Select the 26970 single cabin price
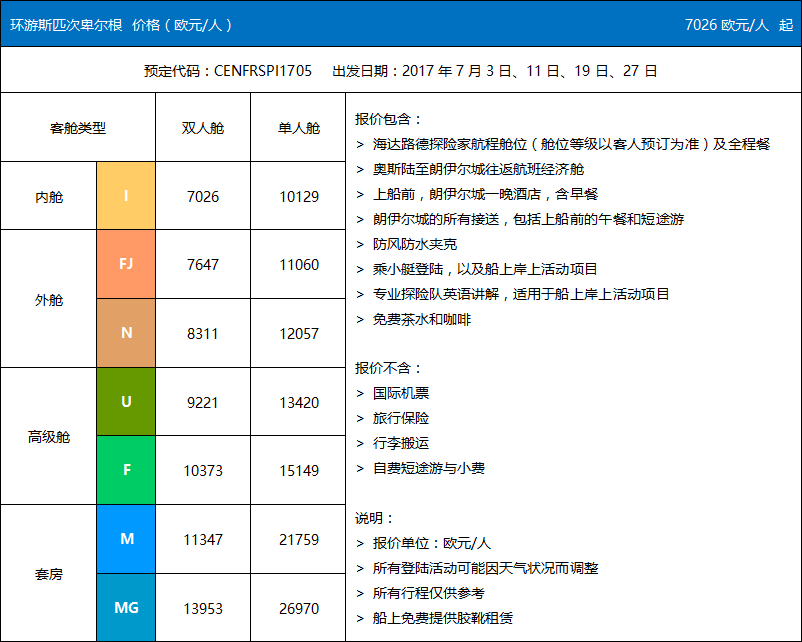802x642 pixels. 298,608
